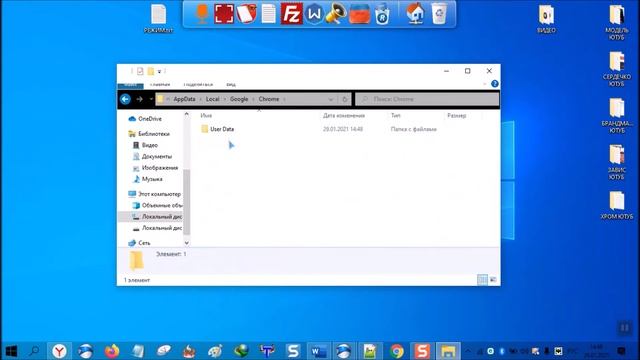
Task: Click Local in the address path
Action: coord(212,99)
